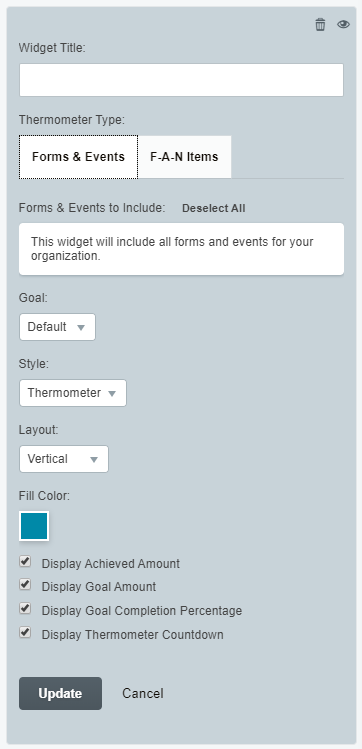Uncheck Display Goal Amount
This screenshot has height=749, width=362.
[25, 585]
